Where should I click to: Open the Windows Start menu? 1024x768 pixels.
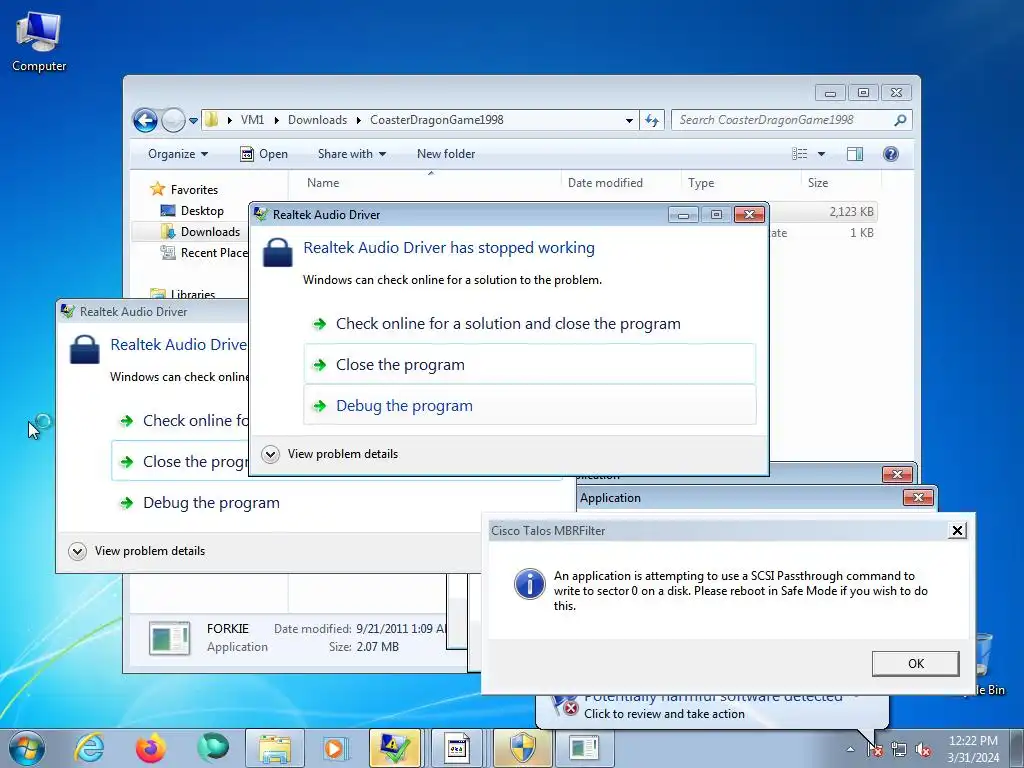[x=27, y=748]
